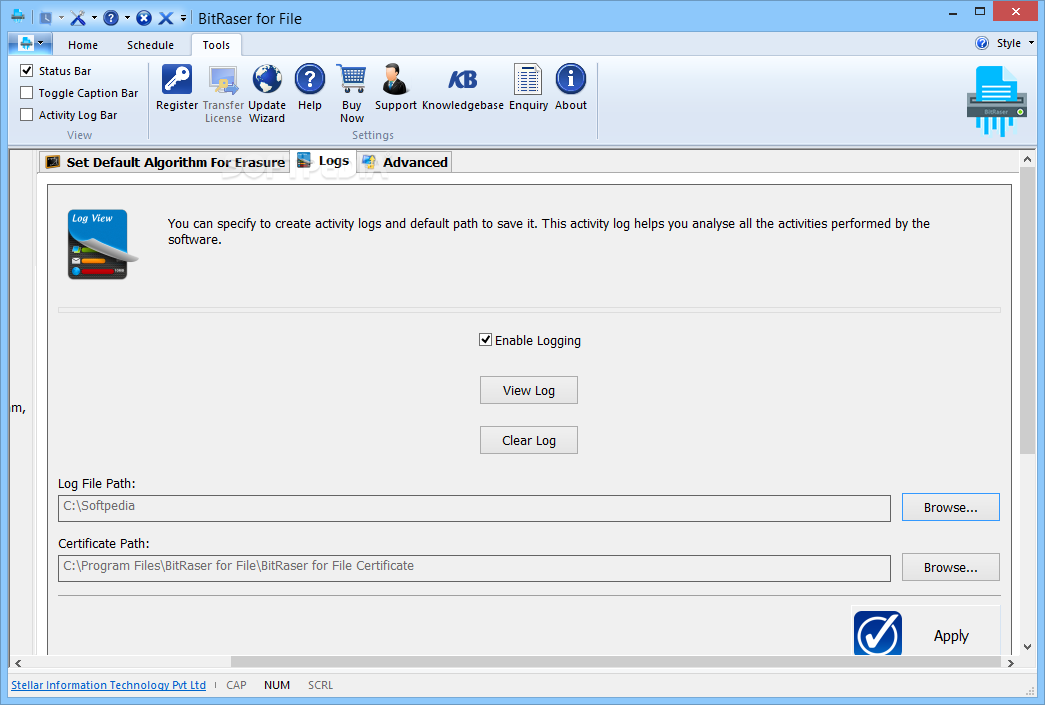Image resolution: width=1045 pixels, height=705 pixels.
Task: Expand the help icon dropdown arrow
Action: pyautogui.click(x=127, y=18)
